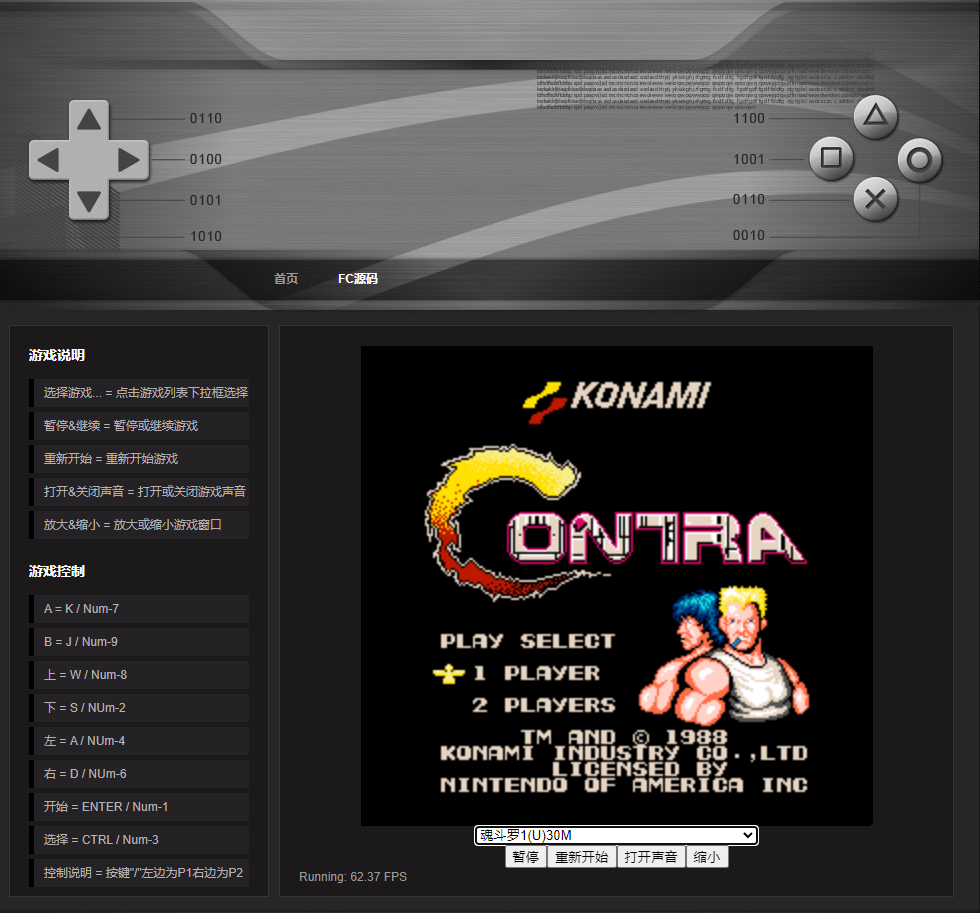This screenshot has height=913, width=980.
Task: Open the FC源码 nav item
Action: (357, 279)
